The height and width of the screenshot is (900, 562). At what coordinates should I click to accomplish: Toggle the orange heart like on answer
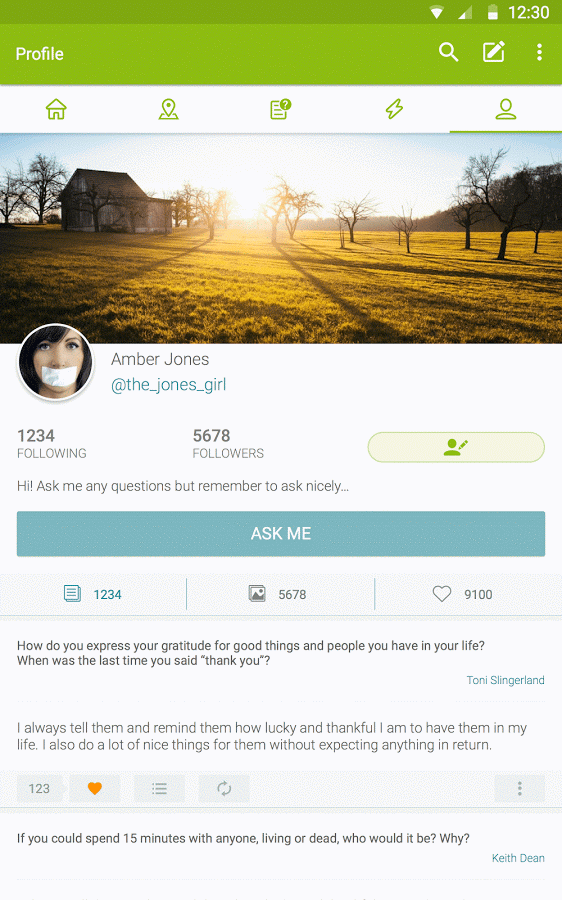[95, 789]
